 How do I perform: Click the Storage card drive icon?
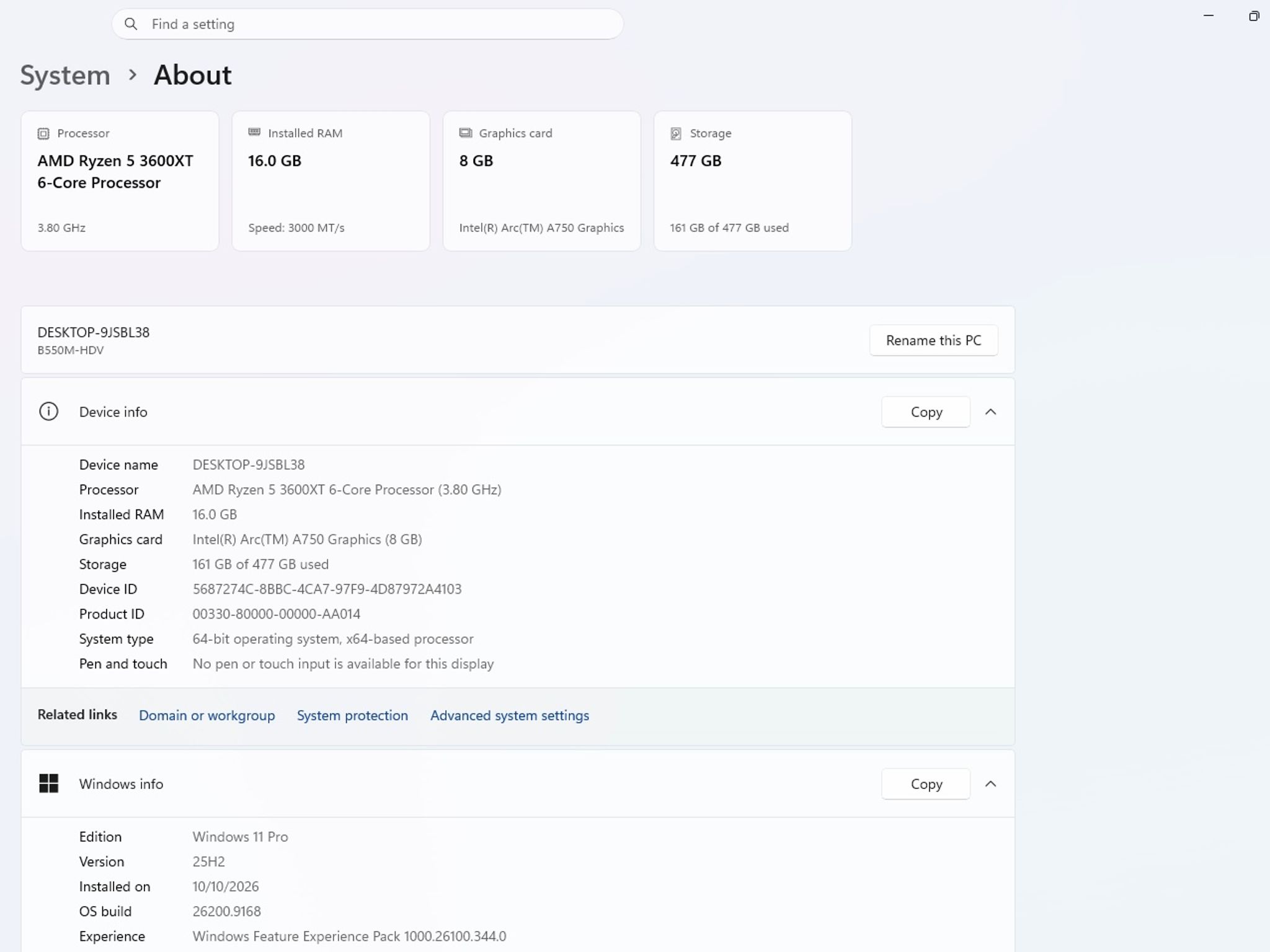tap(676, 133)
